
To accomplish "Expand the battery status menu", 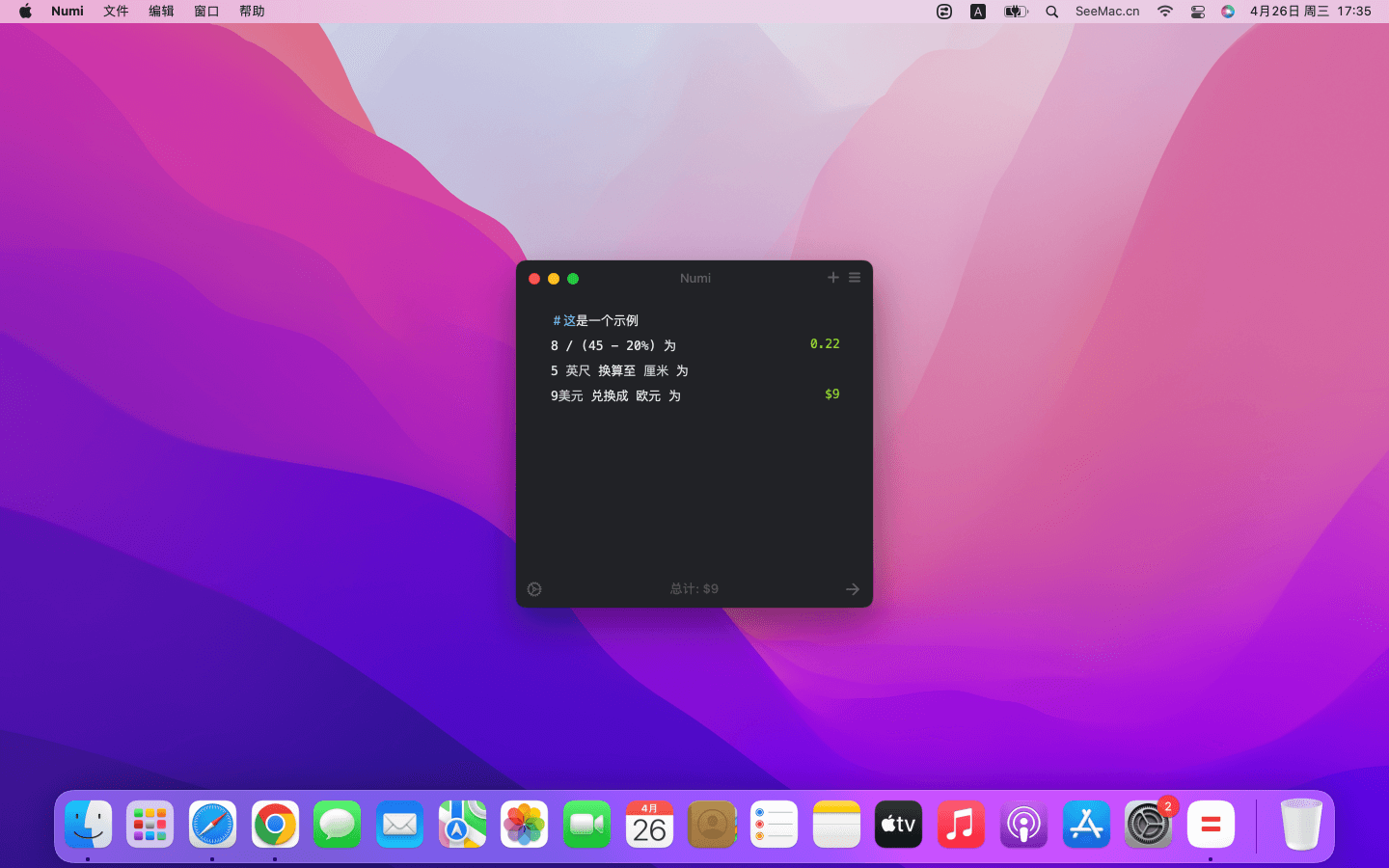I will click(1015, 12).
